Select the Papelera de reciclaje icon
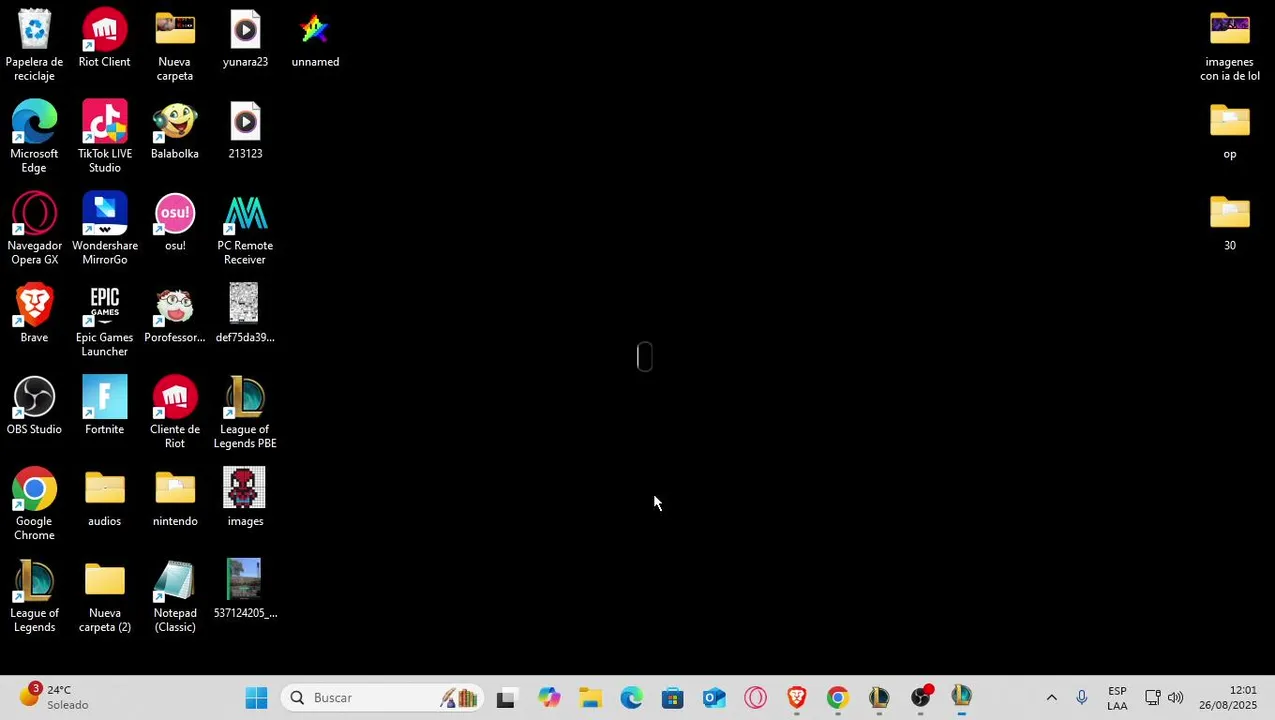This screenshot has height=720, width=1275. [x=34, y=45]
